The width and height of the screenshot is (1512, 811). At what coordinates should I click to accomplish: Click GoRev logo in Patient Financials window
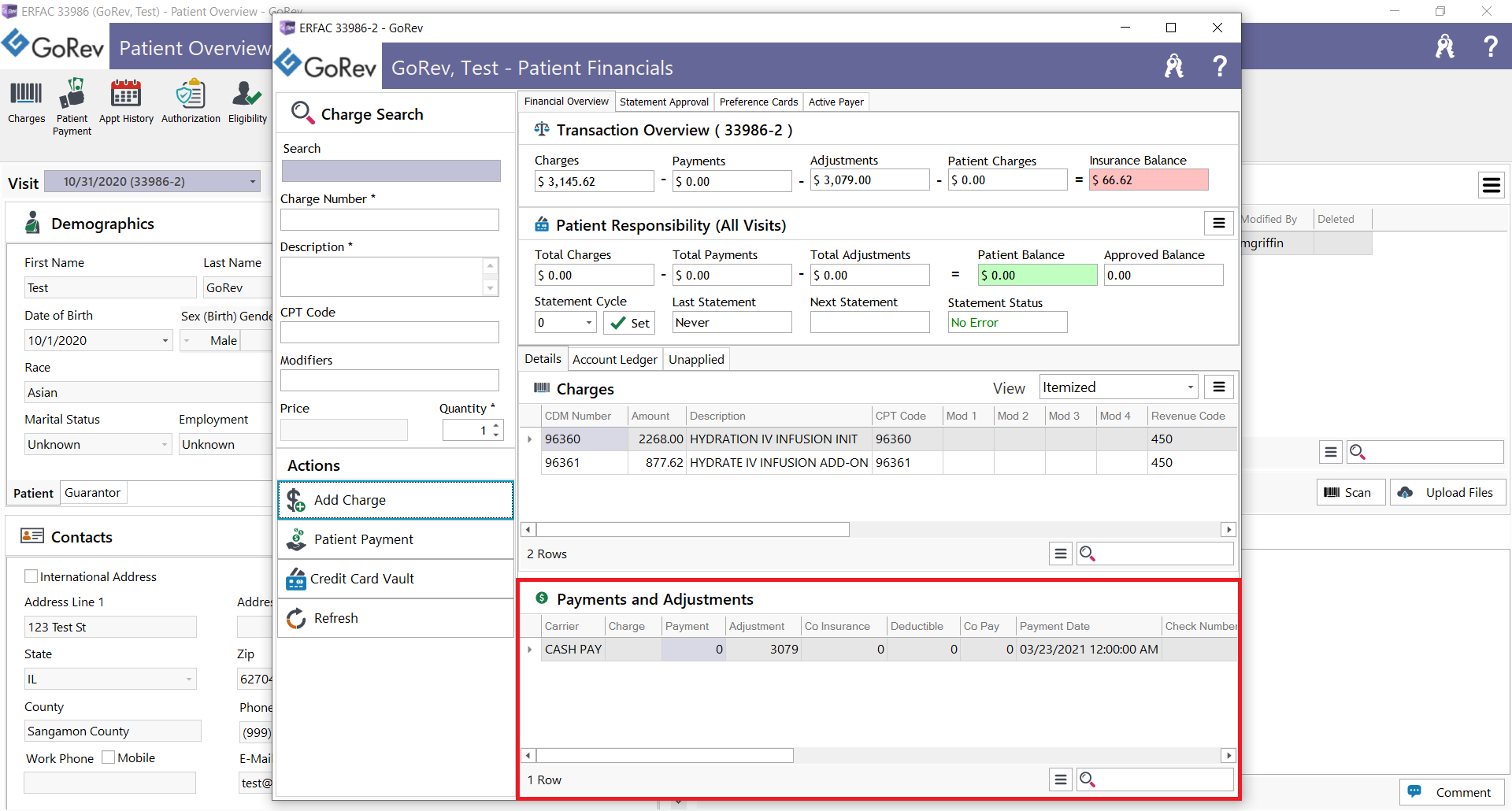point(327,65)
